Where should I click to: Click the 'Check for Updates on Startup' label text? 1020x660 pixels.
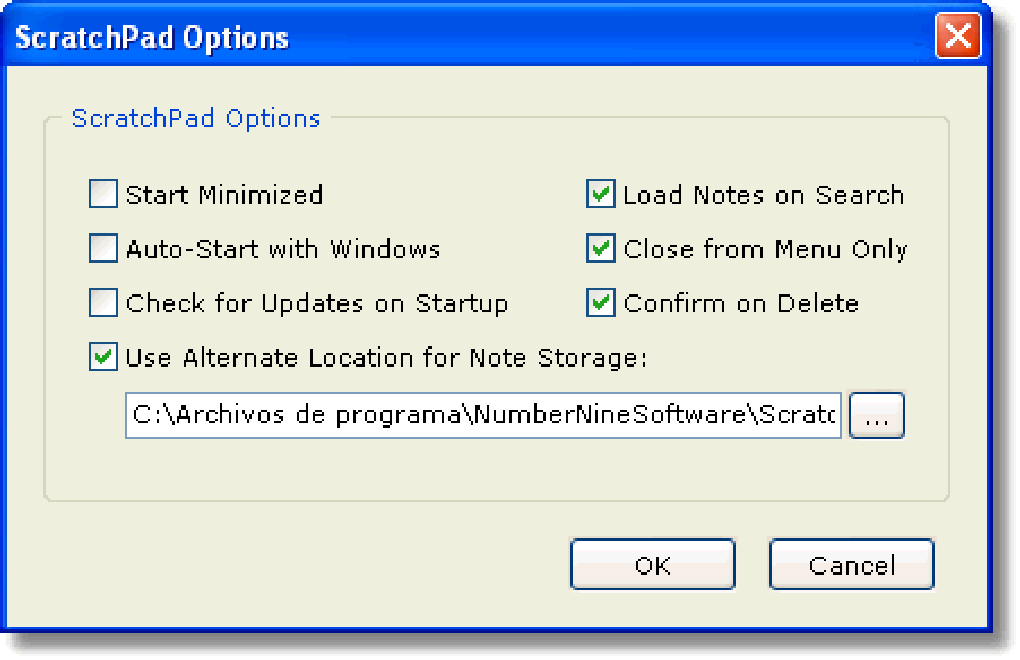317,304
